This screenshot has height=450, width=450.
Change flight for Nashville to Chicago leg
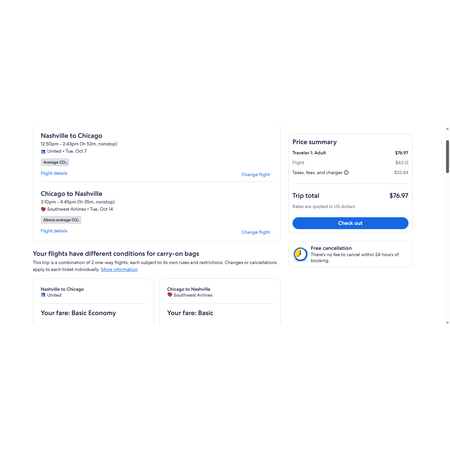pyautogui.click(x=256, y=174)
